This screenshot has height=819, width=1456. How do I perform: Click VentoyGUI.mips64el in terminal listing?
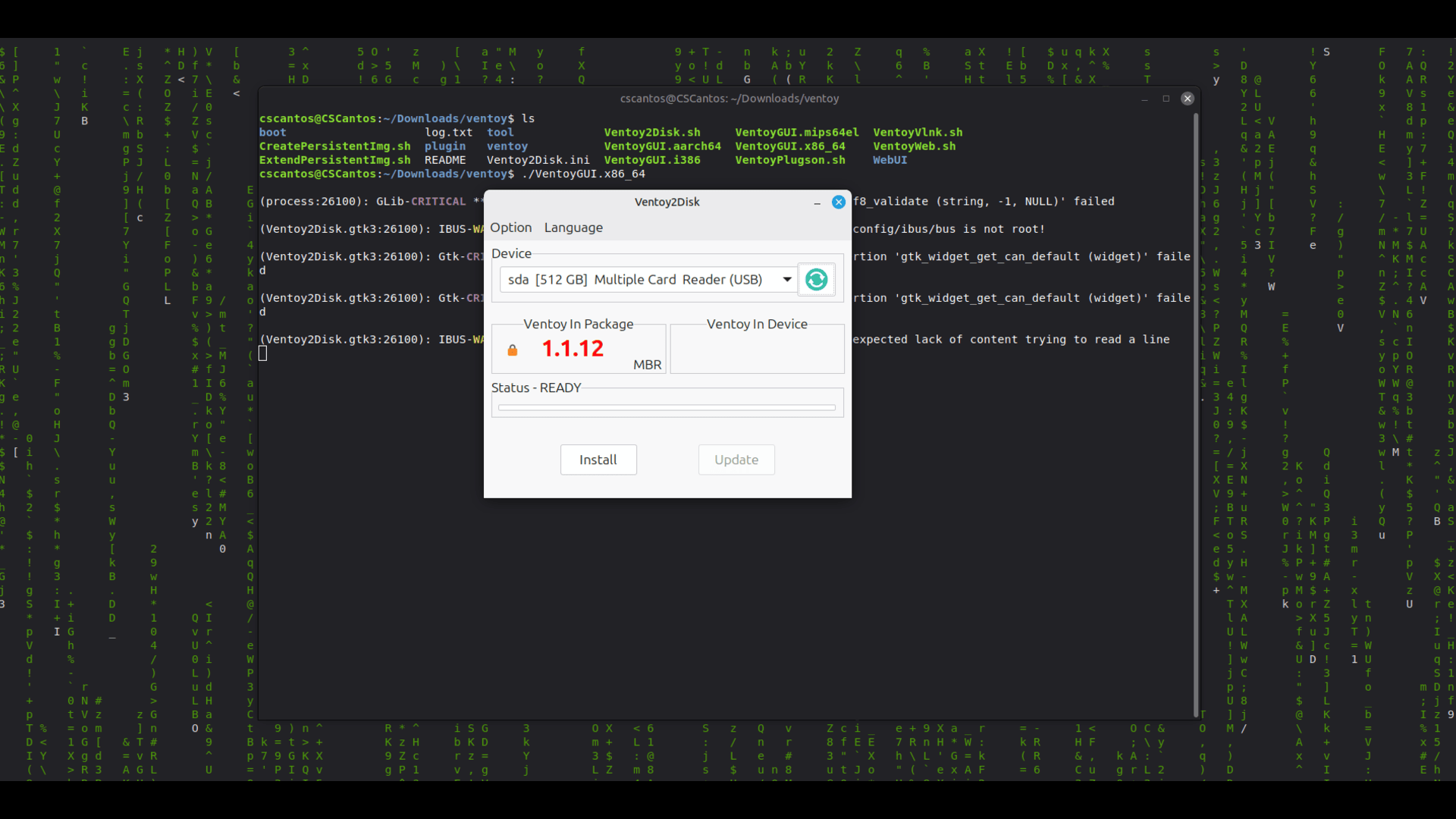tap(797, 133)
